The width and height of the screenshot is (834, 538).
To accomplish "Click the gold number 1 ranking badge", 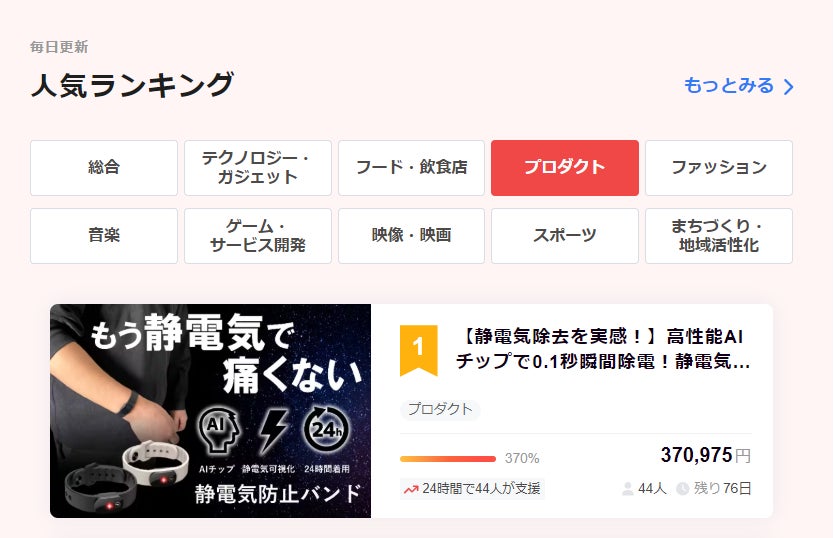I will coord(419,350).
